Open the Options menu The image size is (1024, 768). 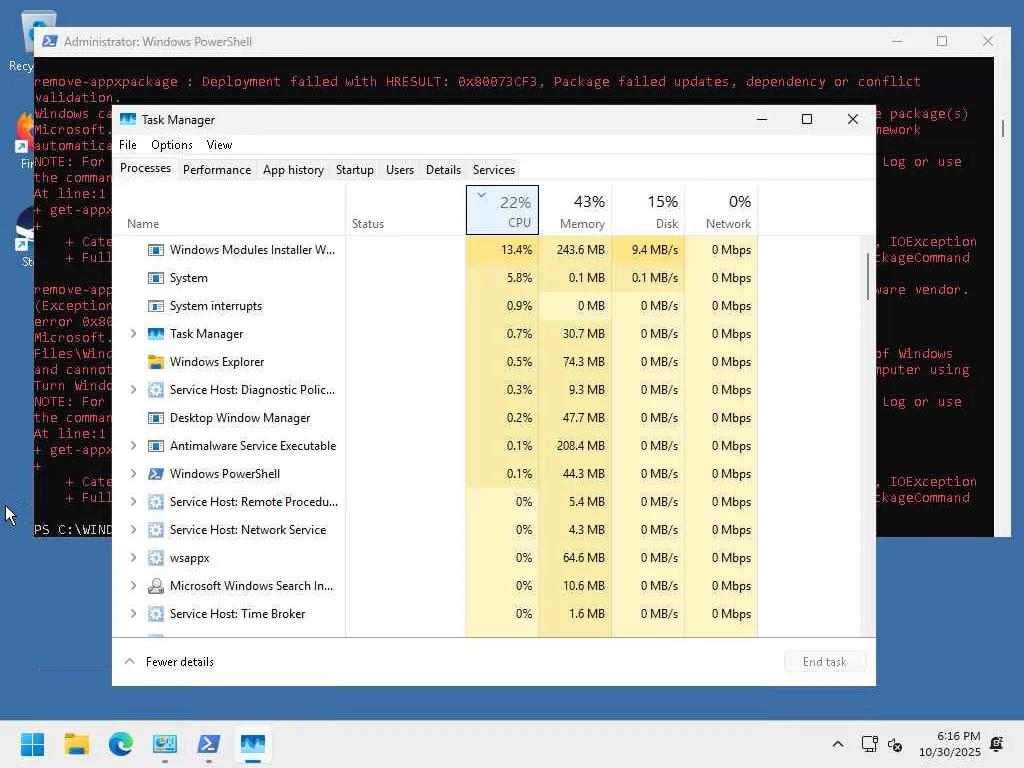click(172, 145)
